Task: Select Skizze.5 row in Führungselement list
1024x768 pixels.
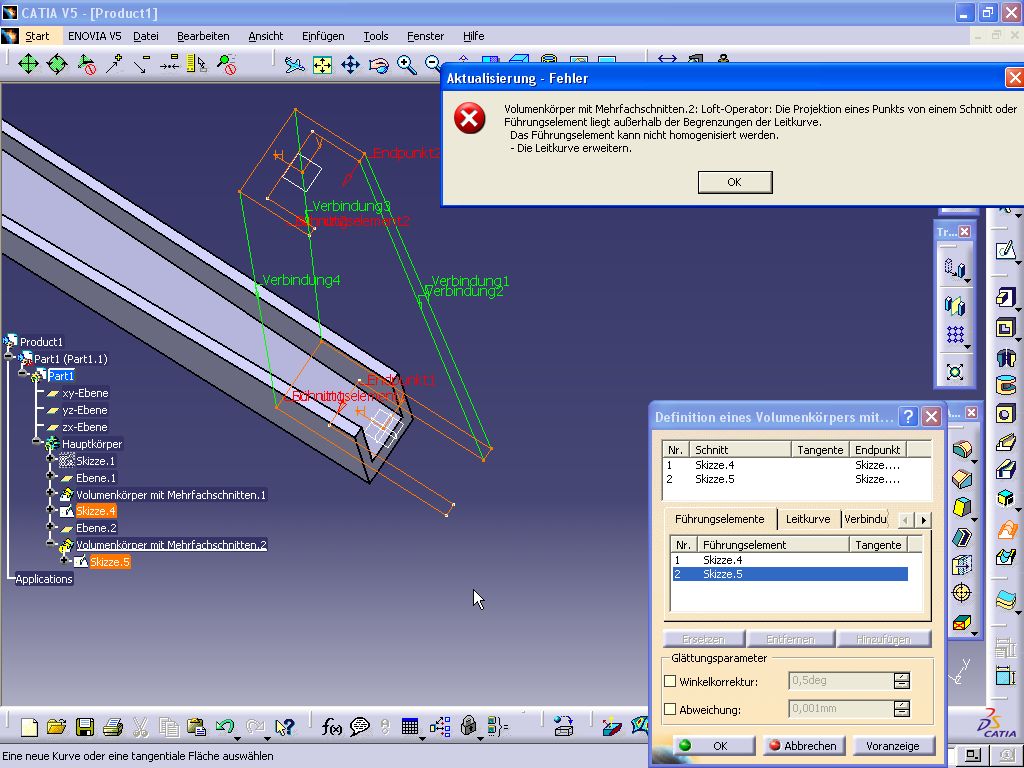Action: point(790,574)
